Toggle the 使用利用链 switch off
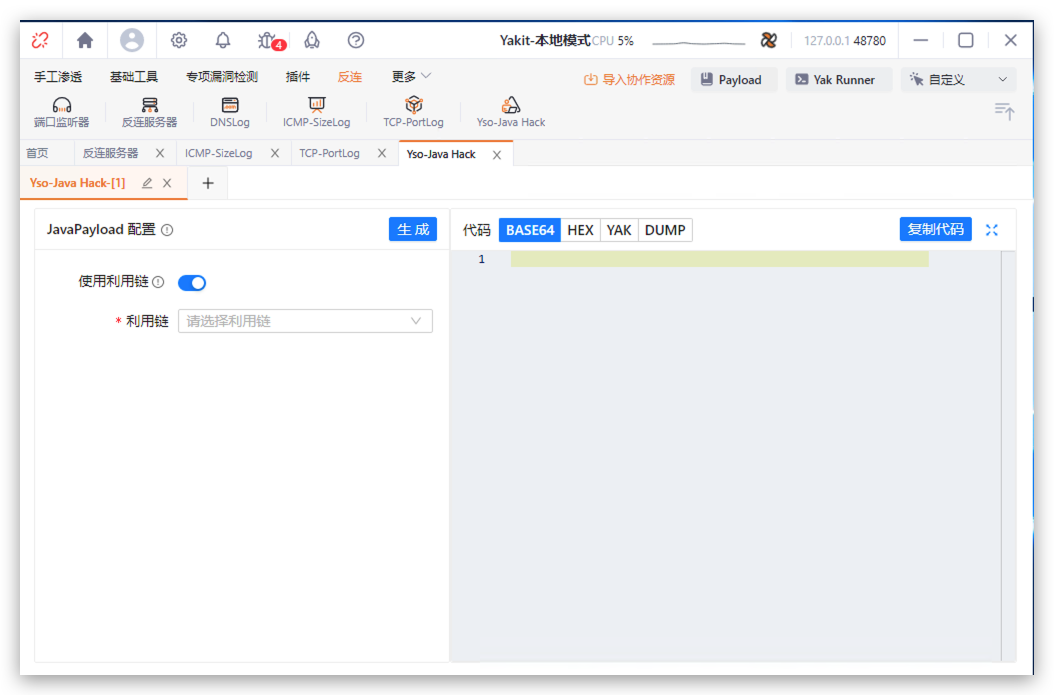 click(192, 283)
